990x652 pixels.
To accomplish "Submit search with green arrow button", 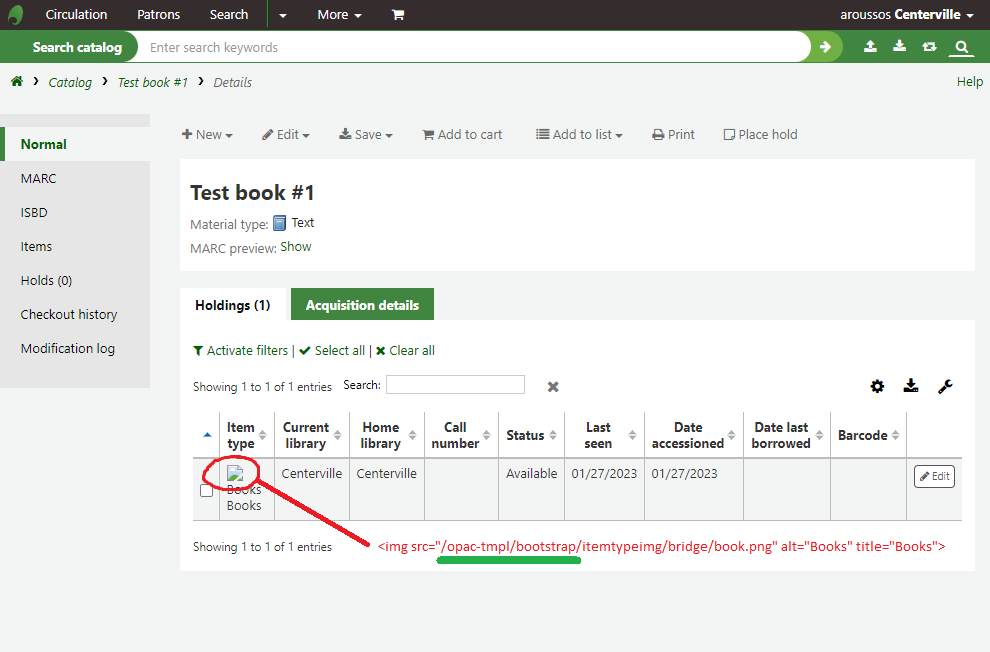I will (825, 47).
